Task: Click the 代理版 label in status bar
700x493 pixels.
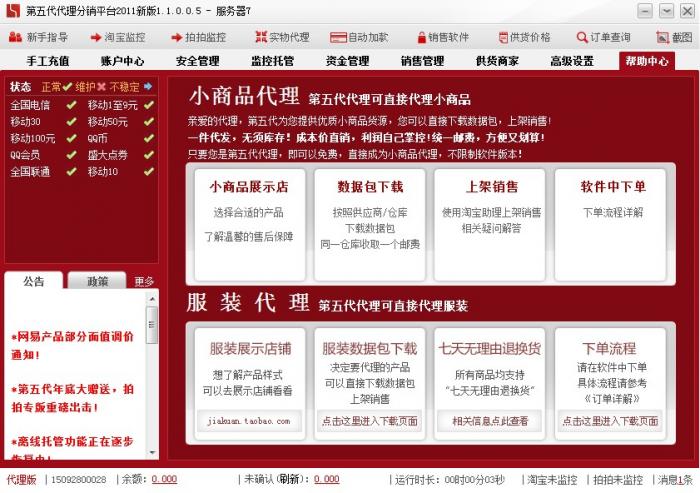Action: pos(21,480)
